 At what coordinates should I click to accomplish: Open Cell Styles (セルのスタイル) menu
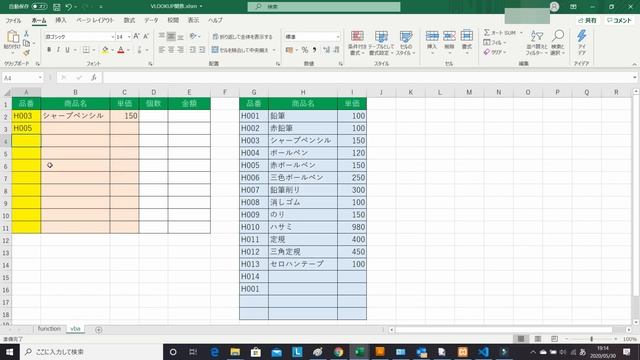click(x=405, y=43)
